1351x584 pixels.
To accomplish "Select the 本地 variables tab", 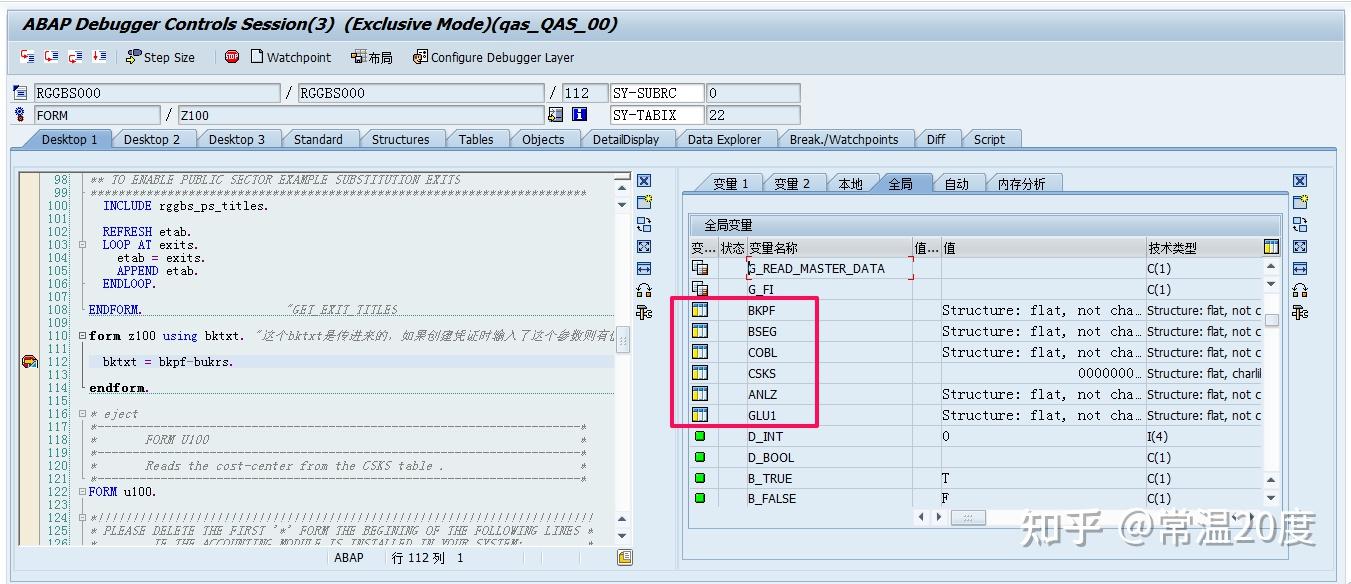I will point(850,184).
